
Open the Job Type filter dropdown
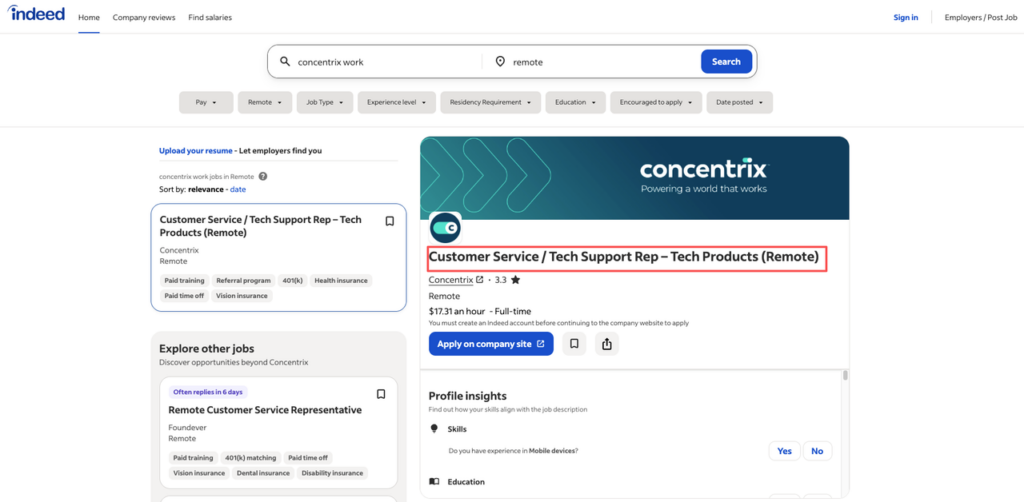coord(325,102)
